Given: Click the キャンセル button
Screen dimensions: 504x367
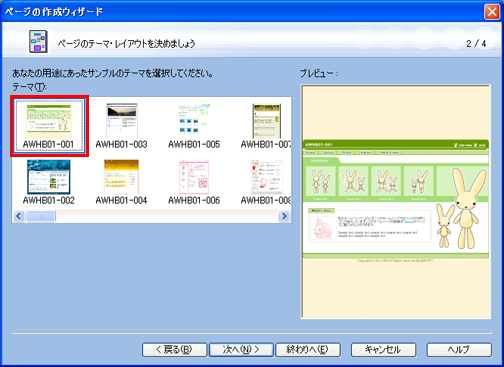Looking at the screenshot, I should 383,350.
